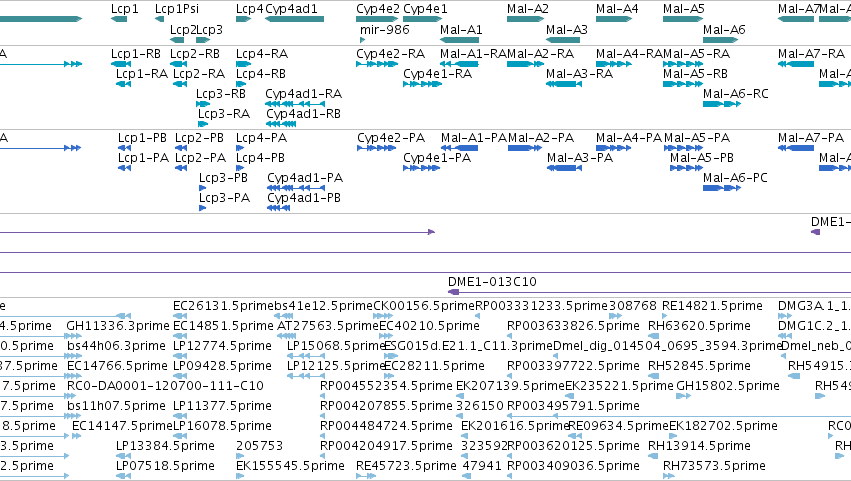Click the Cyp4e1-RA transcript label
851x481 pixels.
point(437,74)
